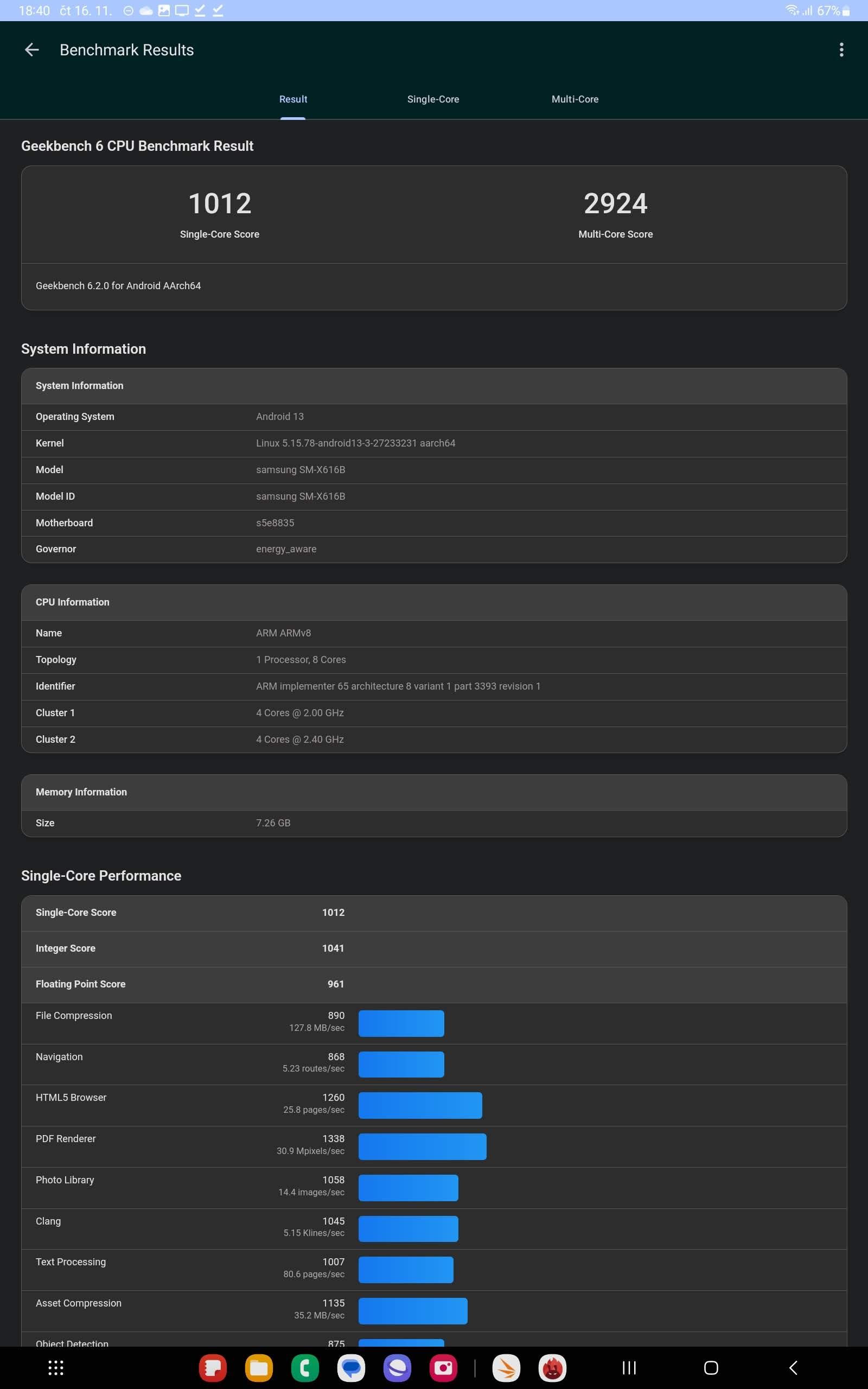Tap the screen-cast status icon
This screenshot has width=868, height=1389.
[182, 10]
